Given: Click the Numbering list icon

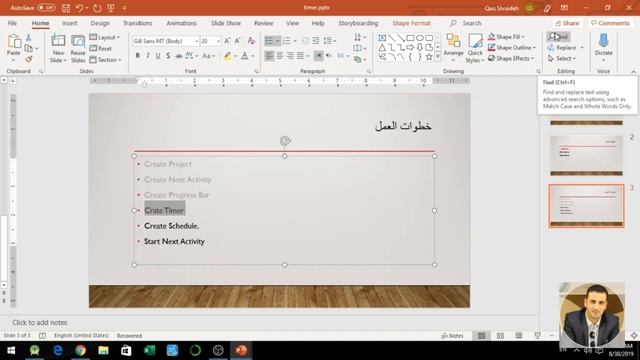Looking at the screenshot, I should [x=287, y=40].
